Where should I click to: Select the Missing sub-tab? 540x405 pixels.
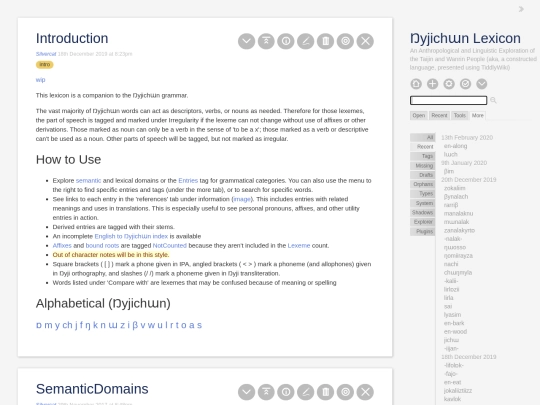click(423, 166)
